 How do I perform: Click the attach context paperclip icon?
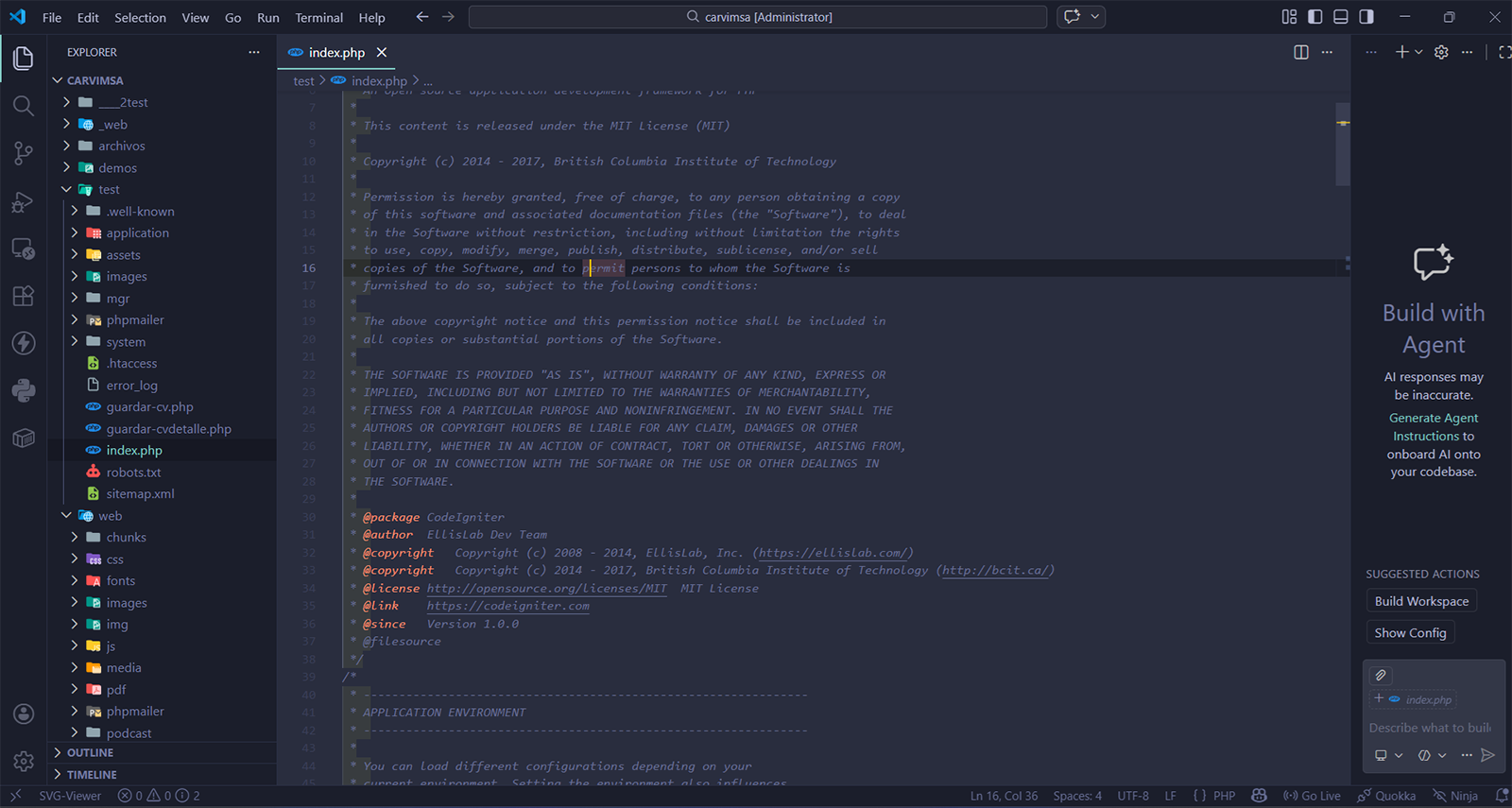click(x=1381, y=675)
